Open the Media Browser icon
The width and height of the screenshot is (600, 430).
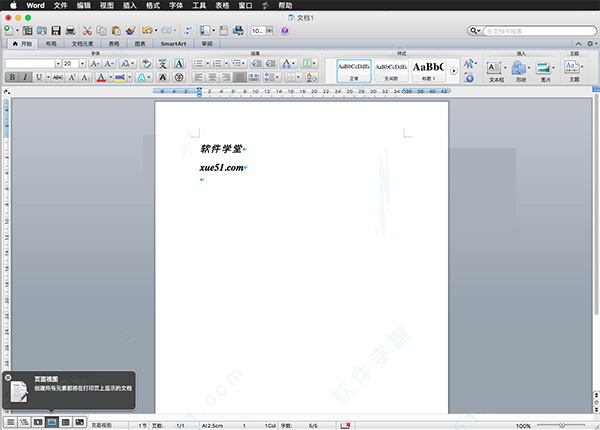coord(238,31)
